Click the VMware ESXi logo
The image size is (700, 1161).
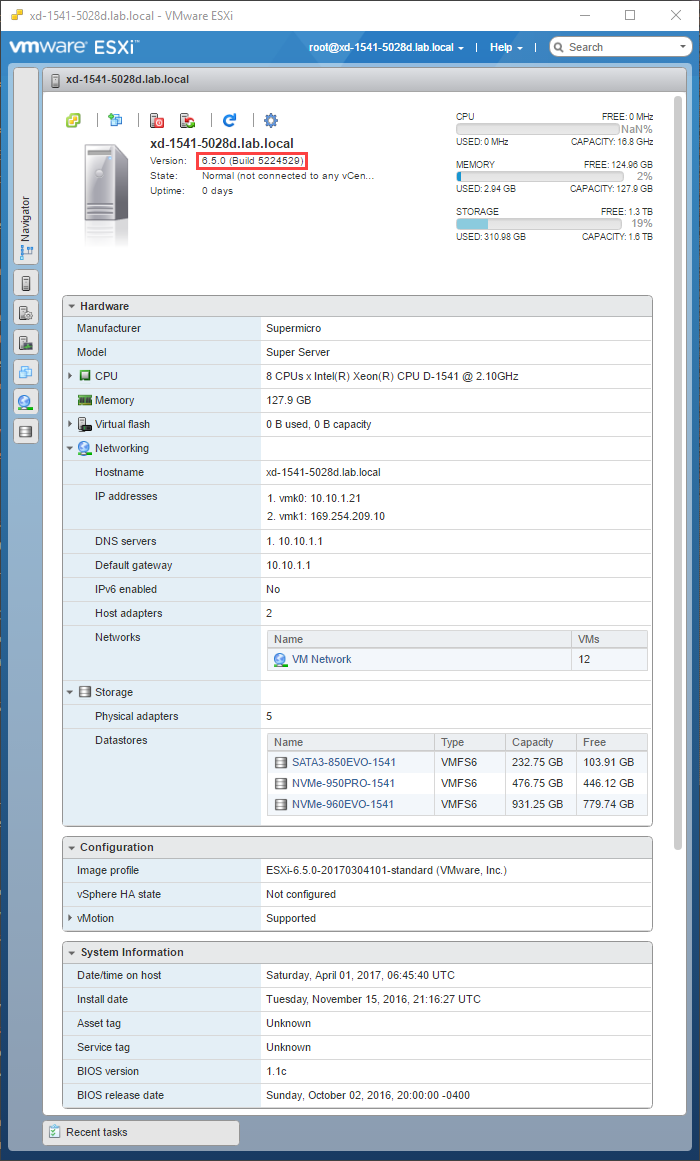pos(73,47)
